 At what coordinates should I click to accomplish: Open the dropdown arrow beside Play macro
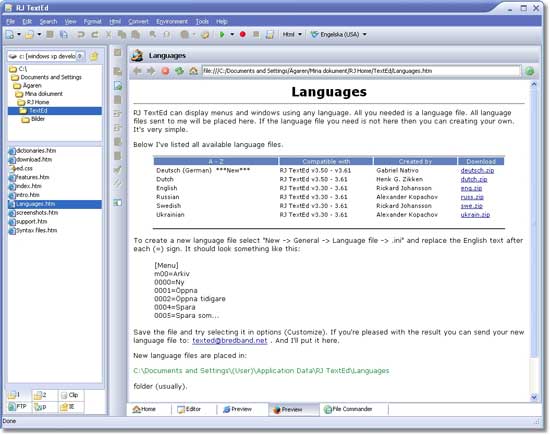click(x=232, y=35)
